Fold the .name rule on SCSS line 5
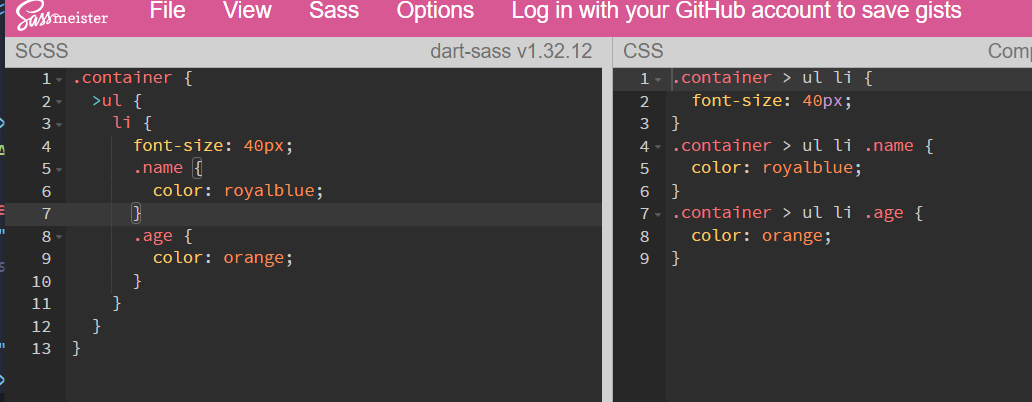Image resolution: width=1032 pixels, height=402 pixels. pyautogui.click(x=60, y=169)
